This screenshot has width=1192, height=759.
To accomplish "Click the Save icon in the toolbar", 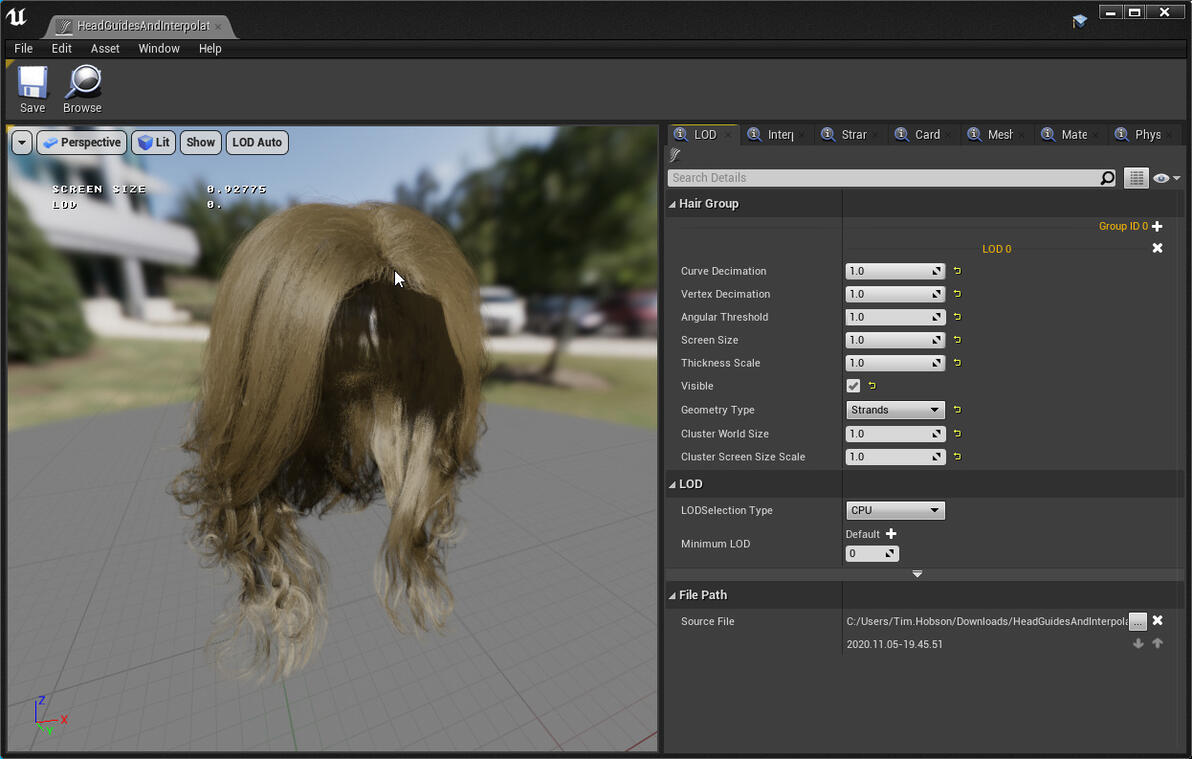I will [32, 83].
